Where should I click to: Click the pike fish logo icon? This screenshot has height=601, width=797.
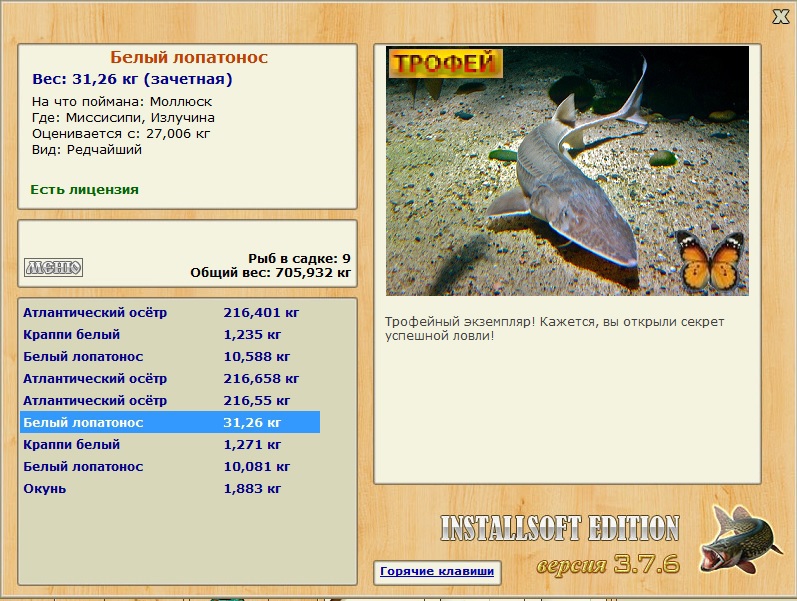pos(740,539)
